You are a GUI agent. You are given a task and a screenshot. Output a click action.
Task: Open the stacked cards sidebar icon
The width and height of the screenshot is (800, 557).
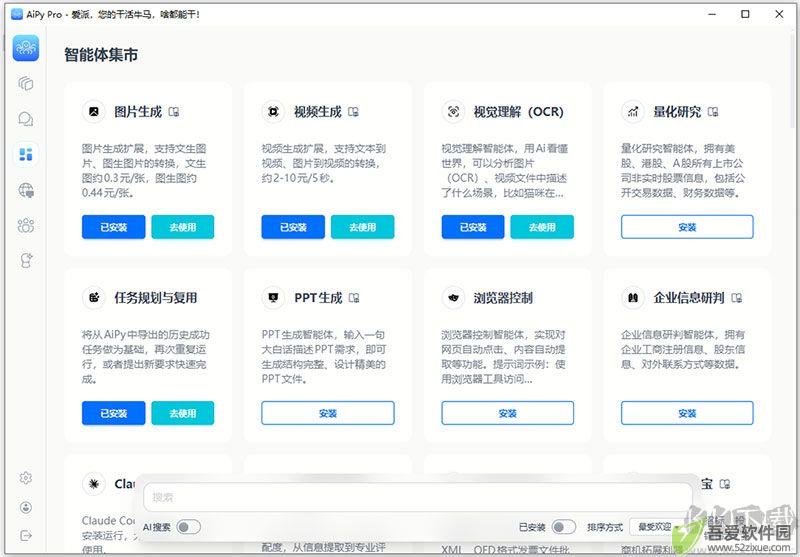[x=26, y=83]
